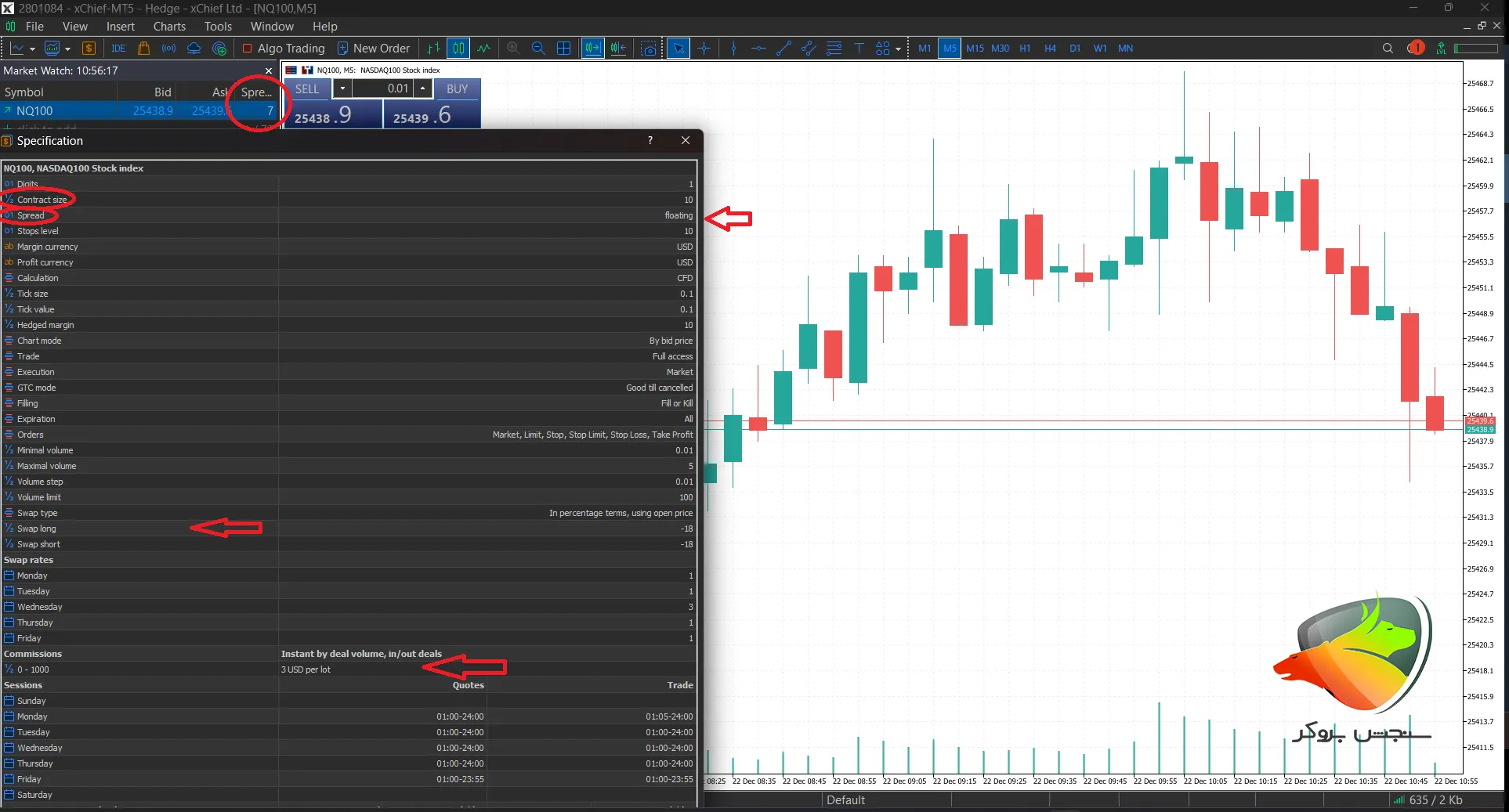Click the BUY button
Screen dimensions: 1509x812
[457, 89]
